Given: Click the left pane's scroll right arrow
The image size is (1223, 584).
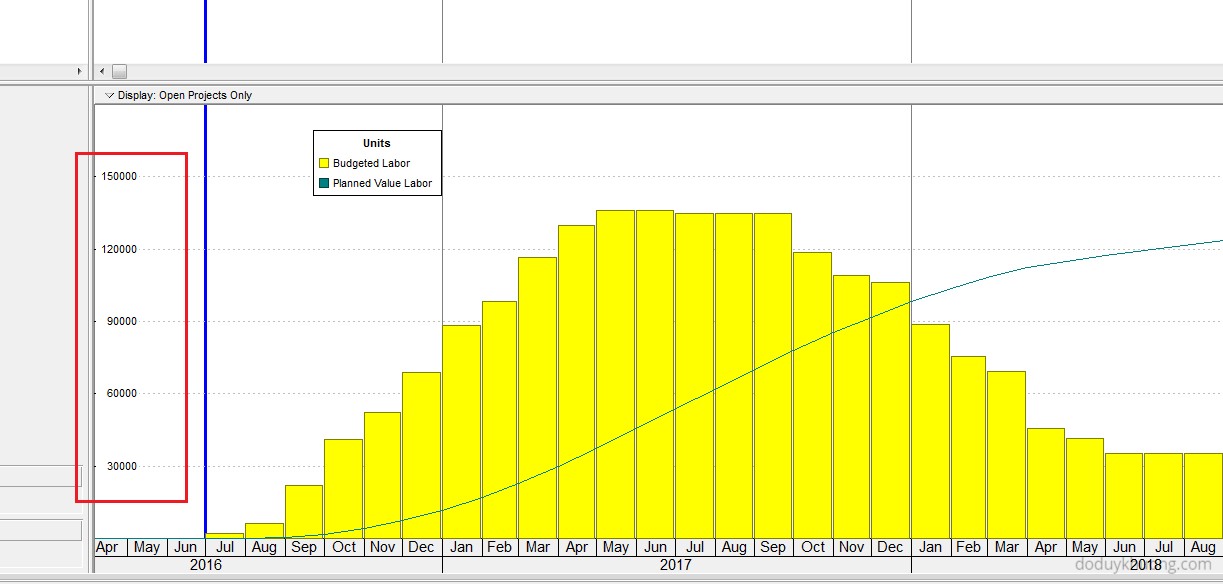Looking at the screenshot, I should 79,71.
